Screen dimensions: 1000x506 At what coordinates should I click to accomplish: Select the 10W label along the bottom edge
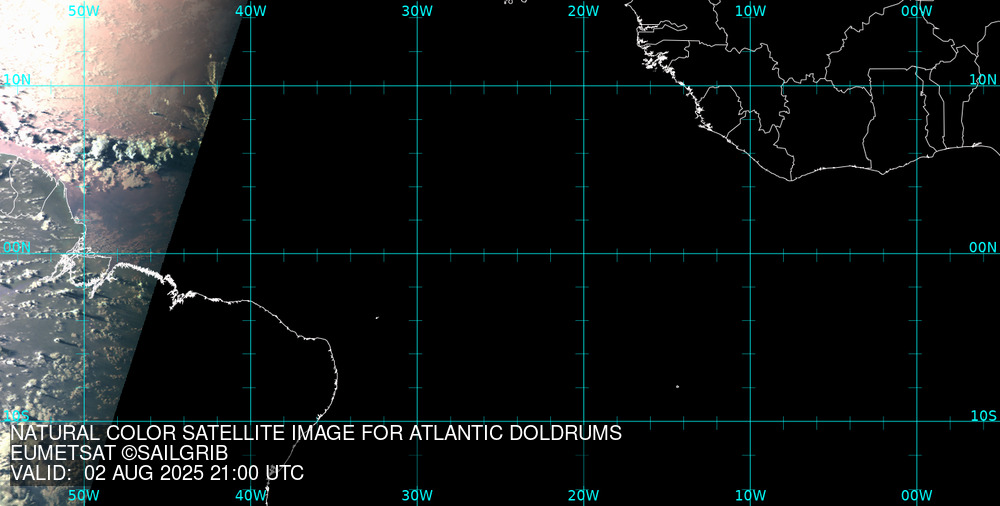coord(750,495)
